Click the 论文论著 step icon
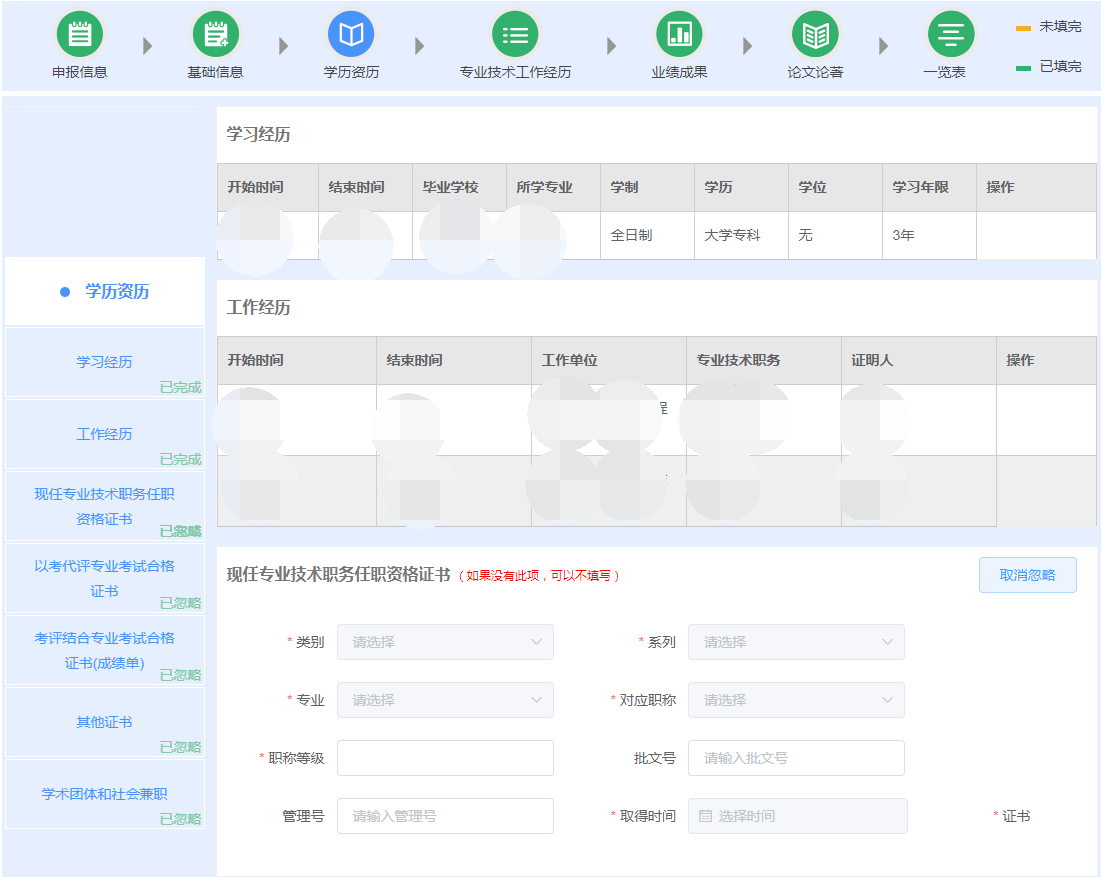Viewport: 1101px width, 877px height. pos(815,35)
